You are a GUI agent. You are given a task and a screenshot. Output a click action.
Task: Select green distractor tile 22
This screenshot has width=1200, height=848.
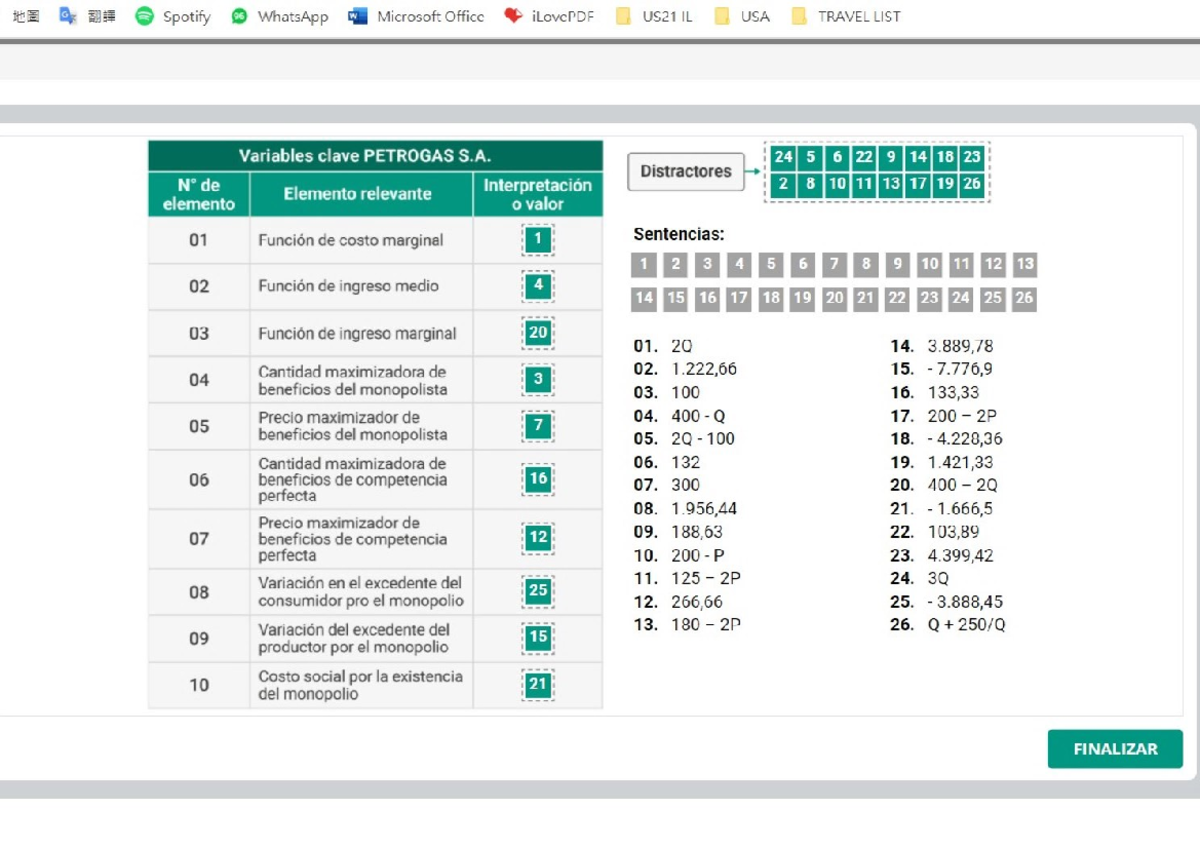point(864,157)
